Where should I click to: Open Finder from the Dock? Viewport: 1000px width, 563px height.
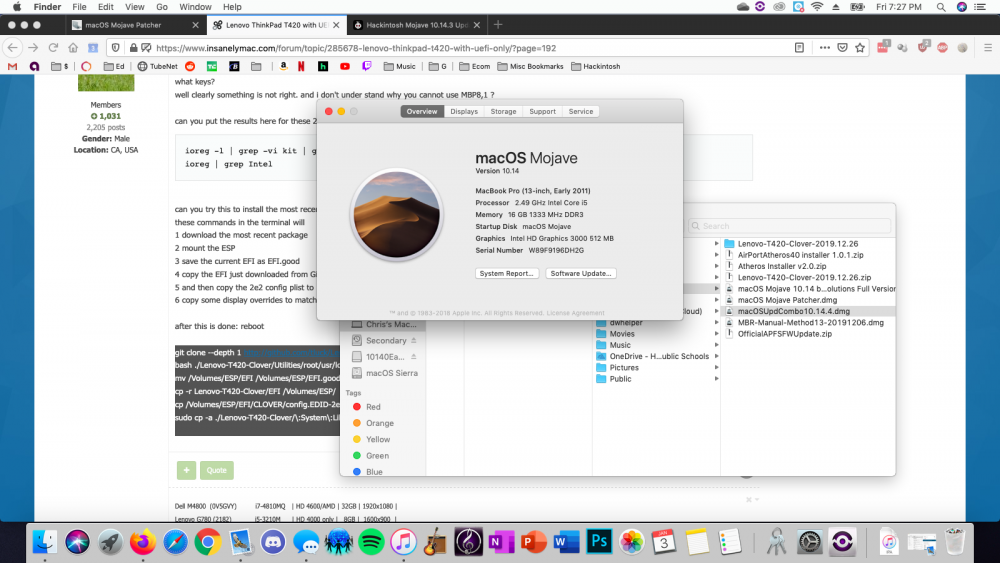click(x=45, y=543)
